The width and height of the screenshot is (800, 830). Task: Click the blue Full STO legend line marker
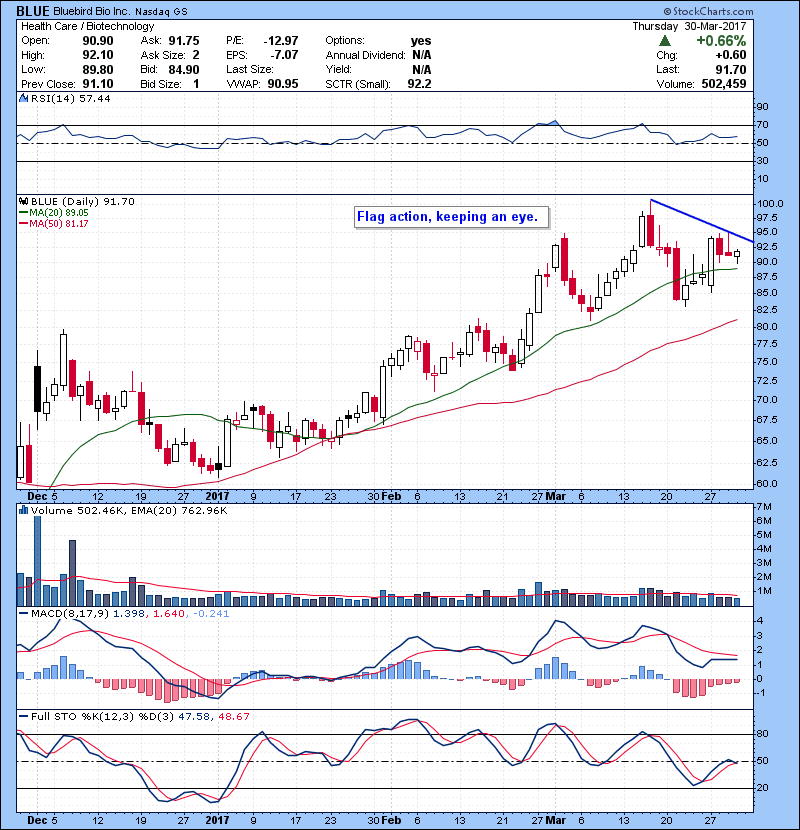(24, 717)
